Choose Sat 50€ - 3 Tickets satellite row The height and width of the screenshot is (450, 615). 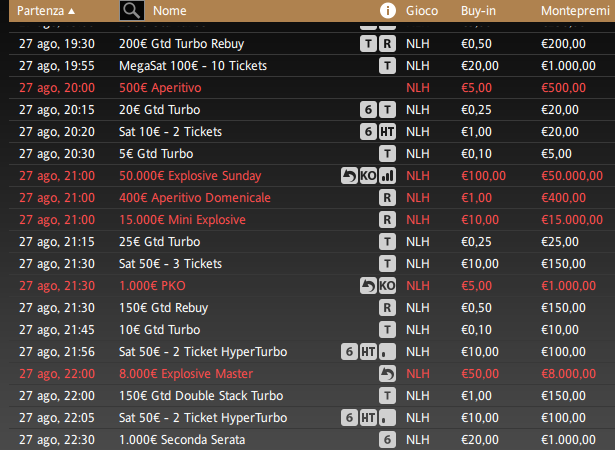312,264
